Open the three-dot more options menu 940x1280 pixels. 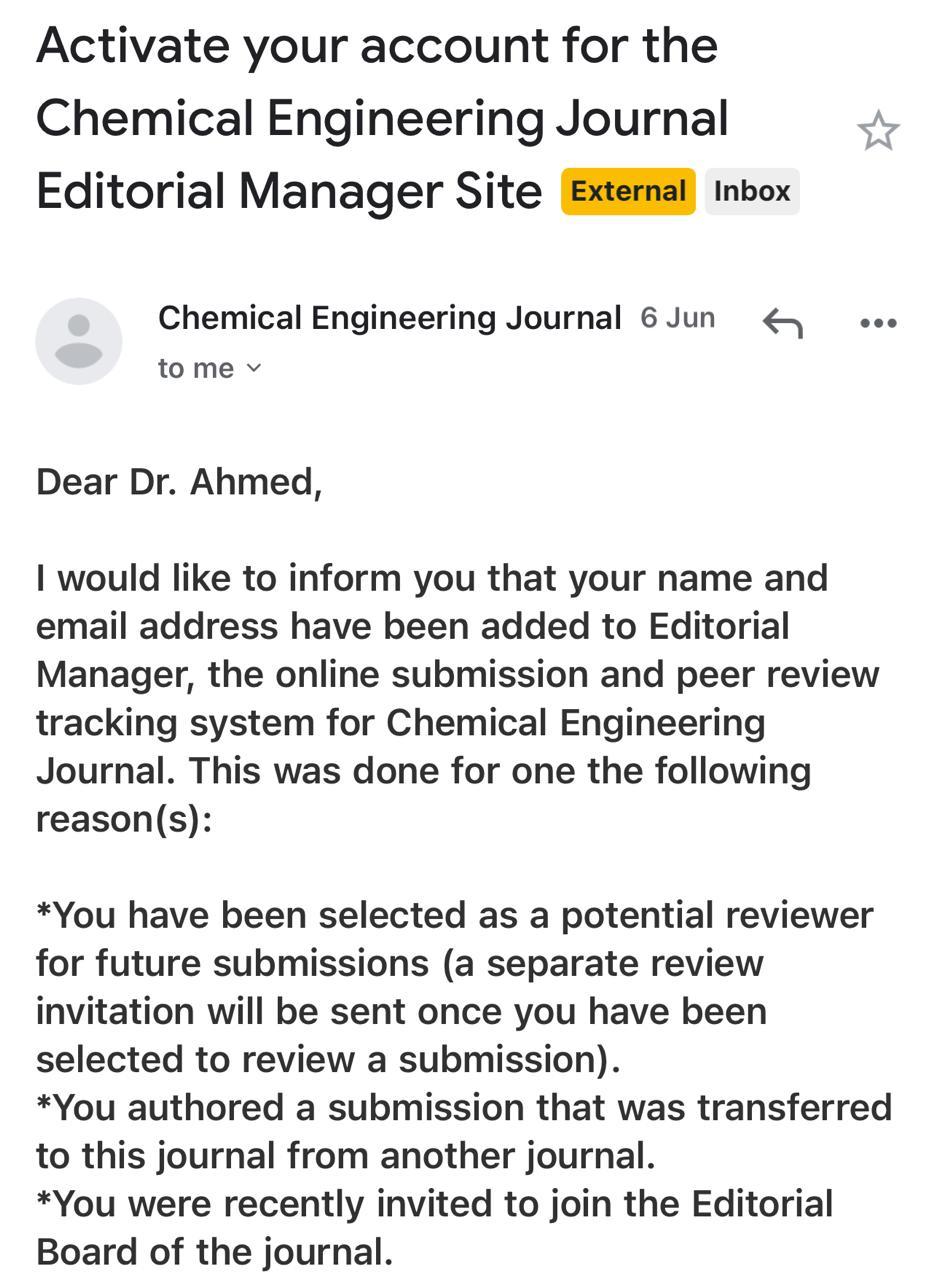pyautogui.click(x=878, y=323)
